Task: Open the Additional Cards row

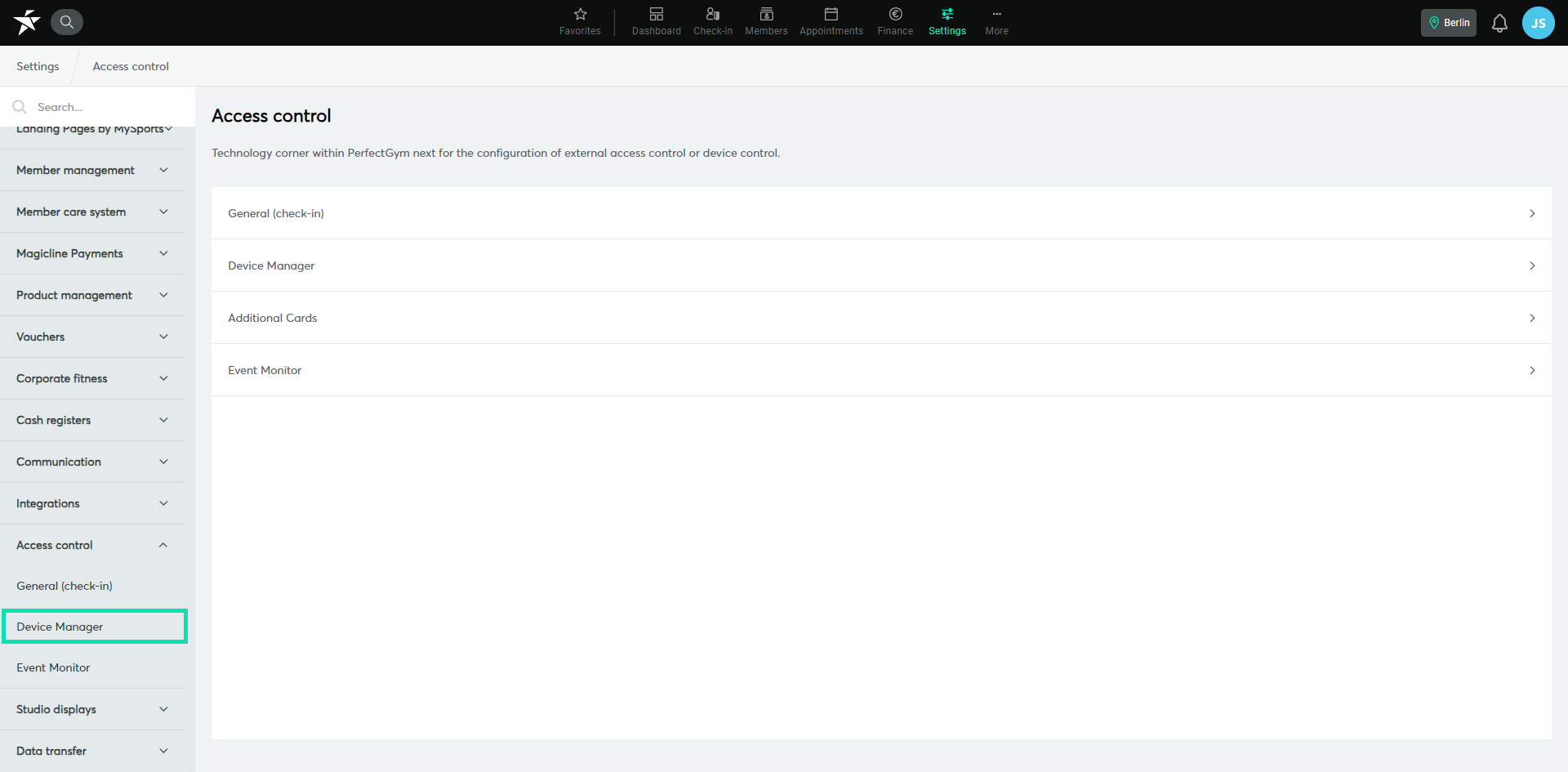Action: point(881,318)
